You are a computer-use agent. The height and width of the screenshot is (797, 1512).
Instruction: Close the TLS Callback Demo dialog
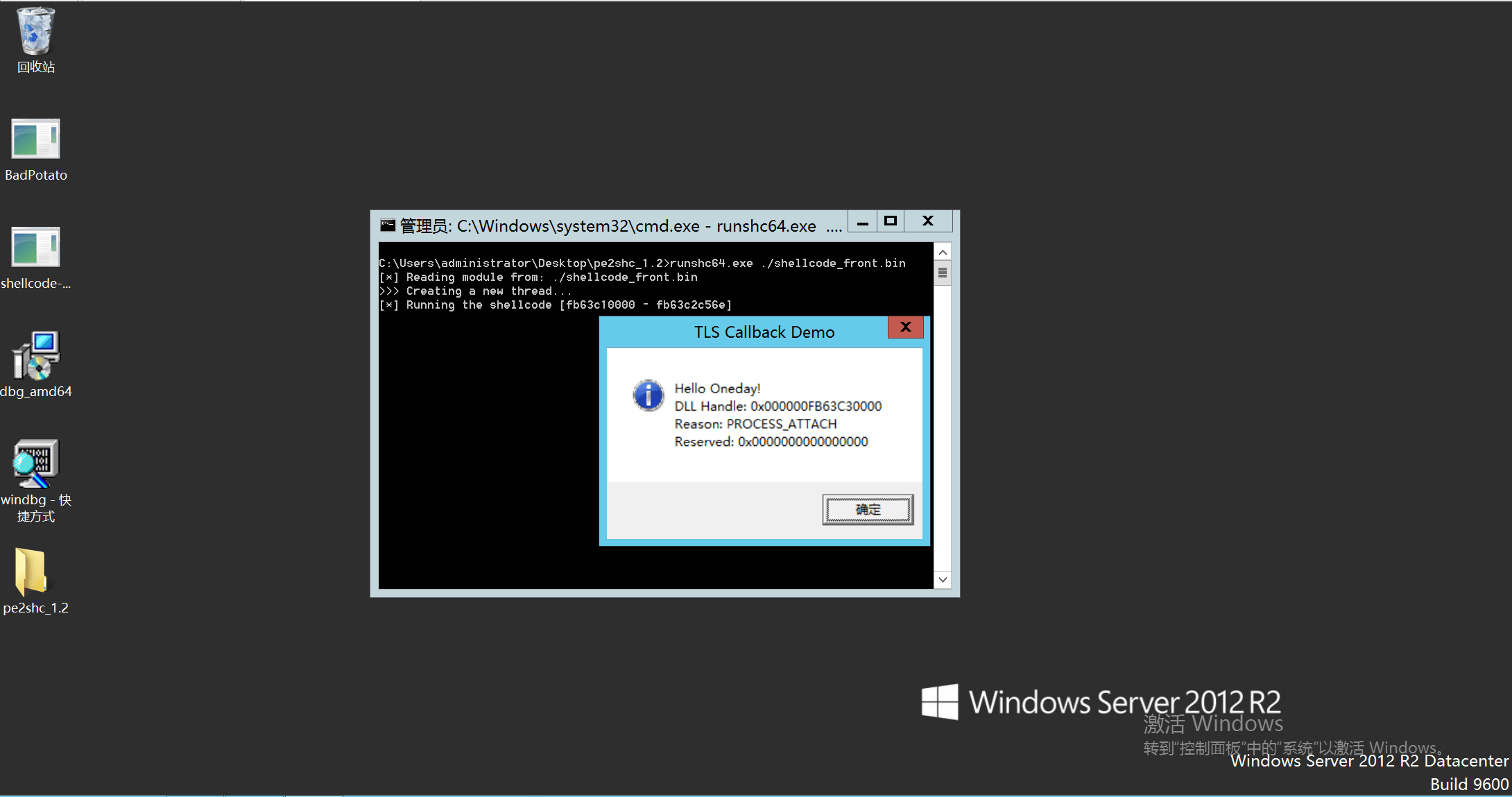tap(905, 327)
